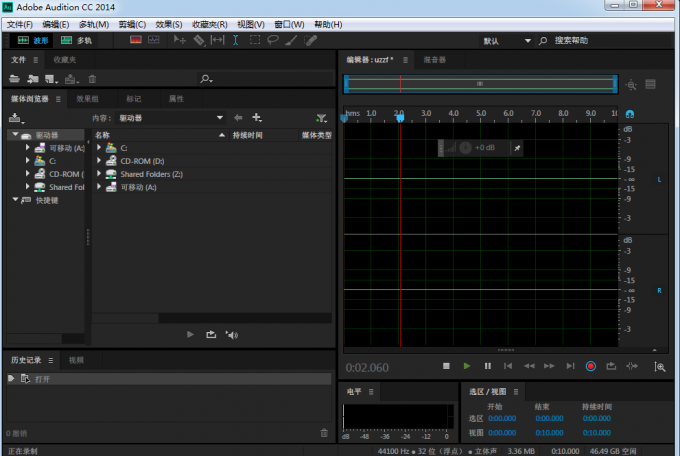Open the 多轨 menu

[94, 25]
